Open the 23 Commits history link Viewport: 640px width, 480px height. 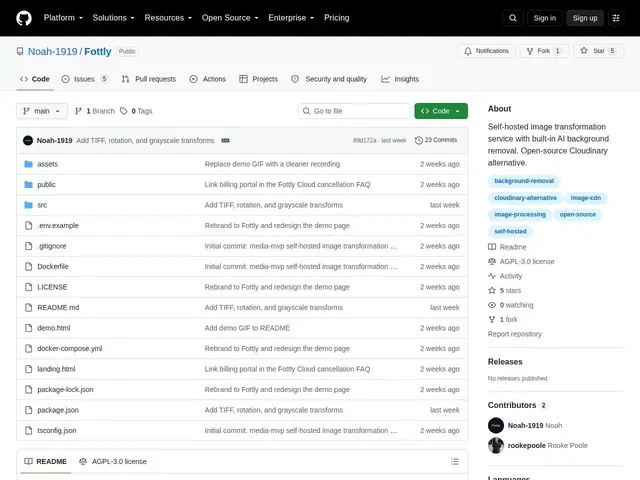(x=436, y=140)
